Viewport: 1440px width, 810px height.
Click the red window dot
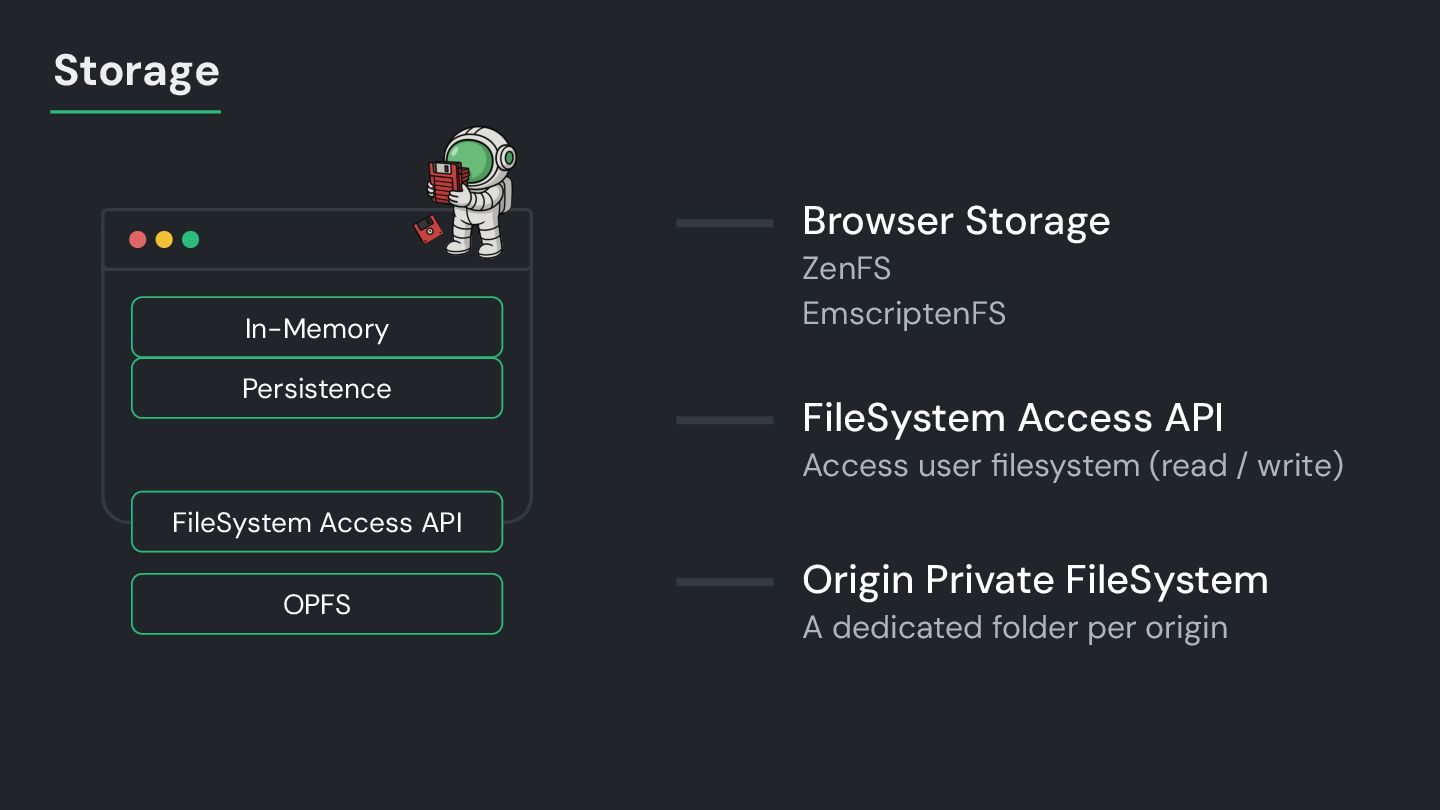[138, 240]
